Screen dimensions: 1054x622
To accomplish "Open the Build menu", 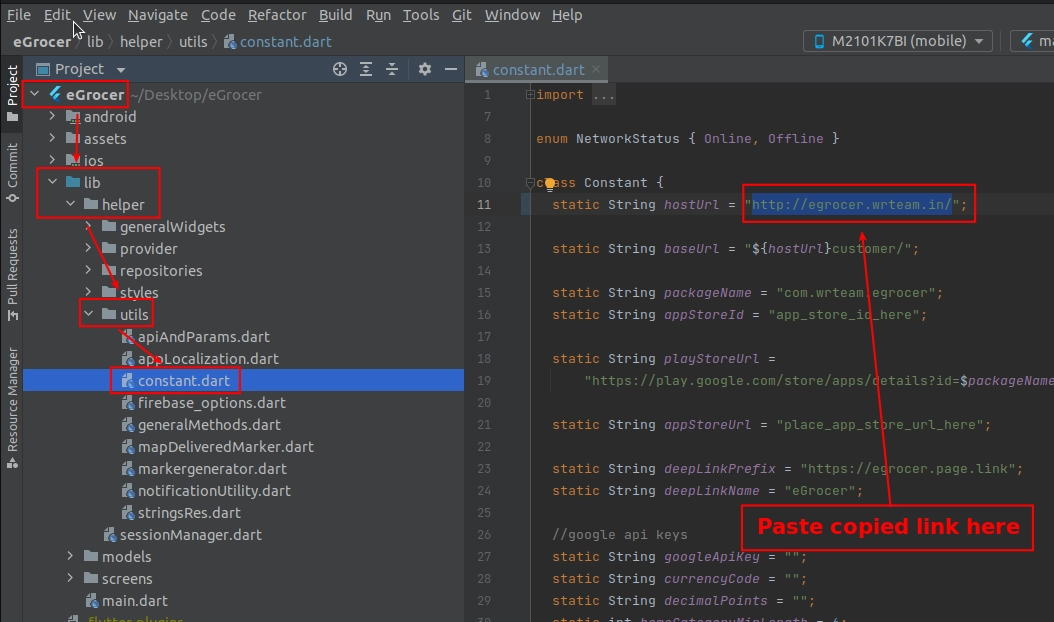I will [335, 15].
